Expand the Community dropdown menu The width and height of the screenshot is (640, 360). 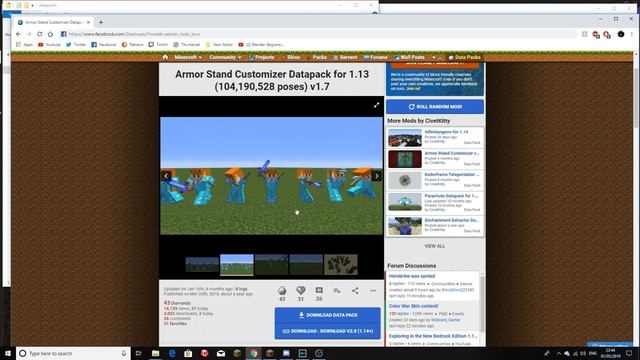(x=225, y=57)
